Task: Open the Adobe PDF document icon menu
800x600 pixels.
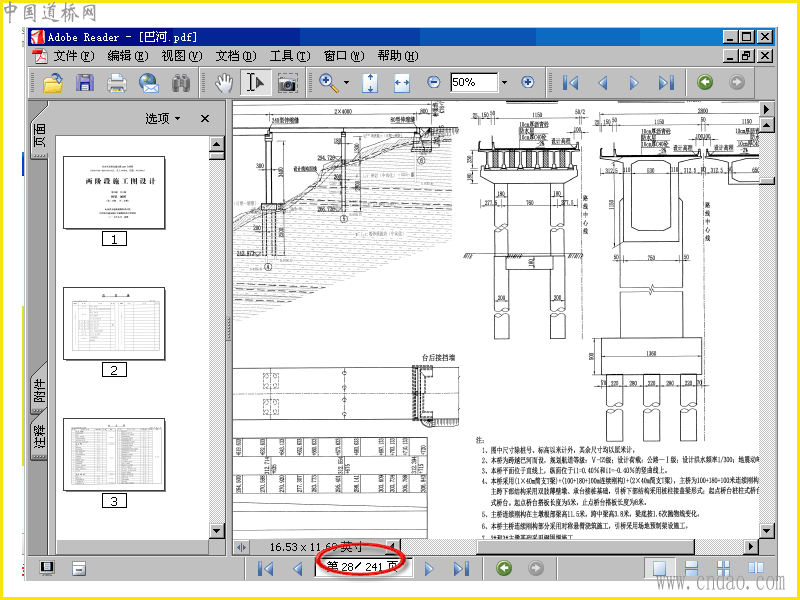Action: [39, 56]
